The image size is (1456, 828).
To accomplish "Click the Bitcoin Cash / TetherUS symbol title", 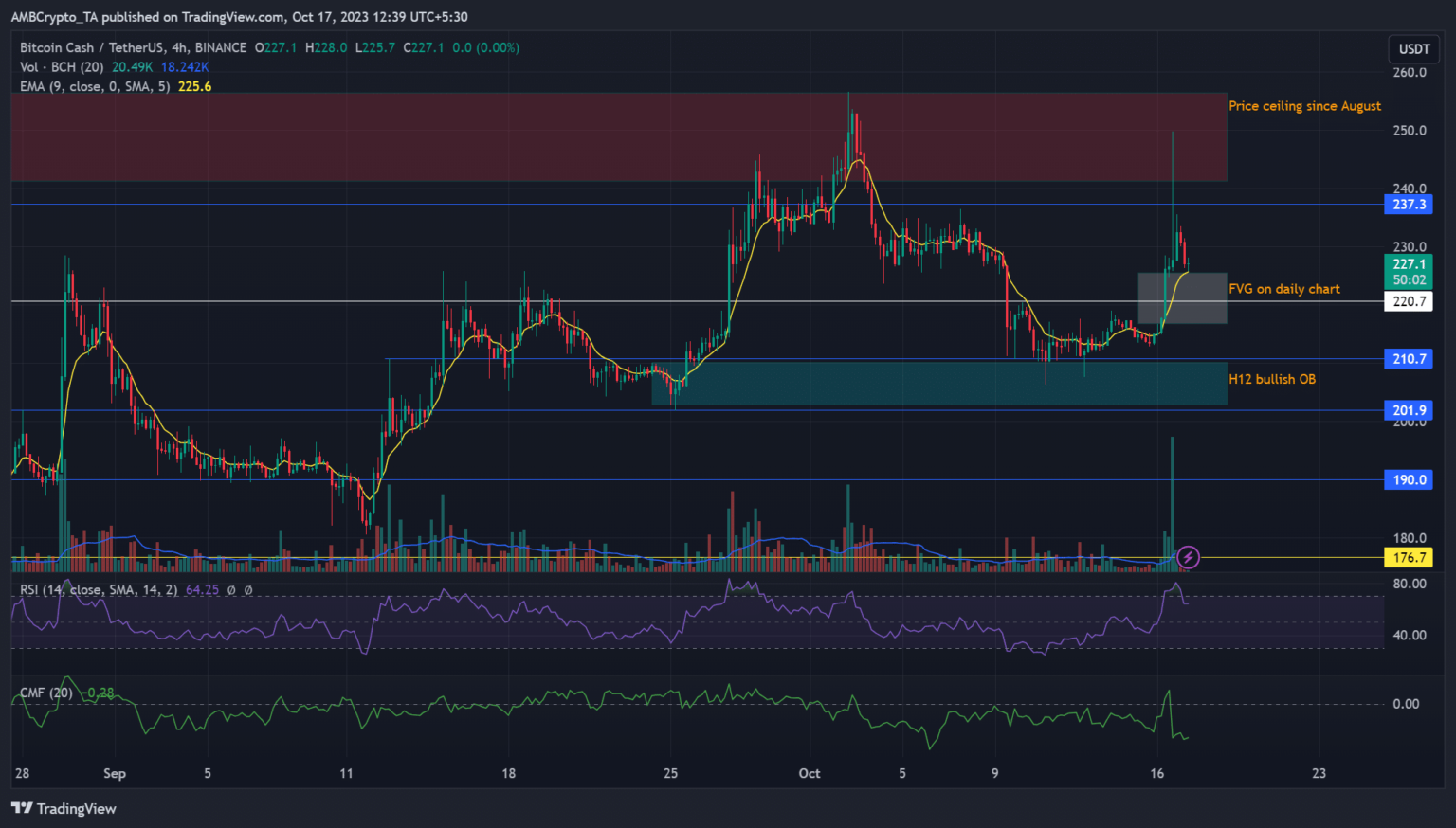I will click(x=133, y=47).
